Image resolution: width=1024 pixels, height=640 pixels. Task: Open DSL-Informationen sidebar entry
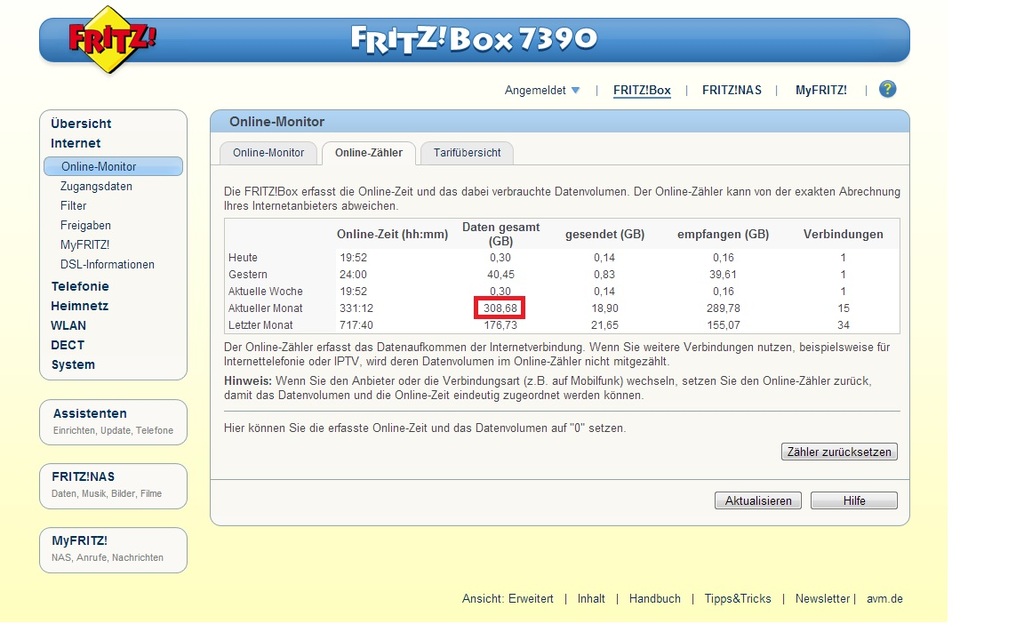[x=107, y=264]
